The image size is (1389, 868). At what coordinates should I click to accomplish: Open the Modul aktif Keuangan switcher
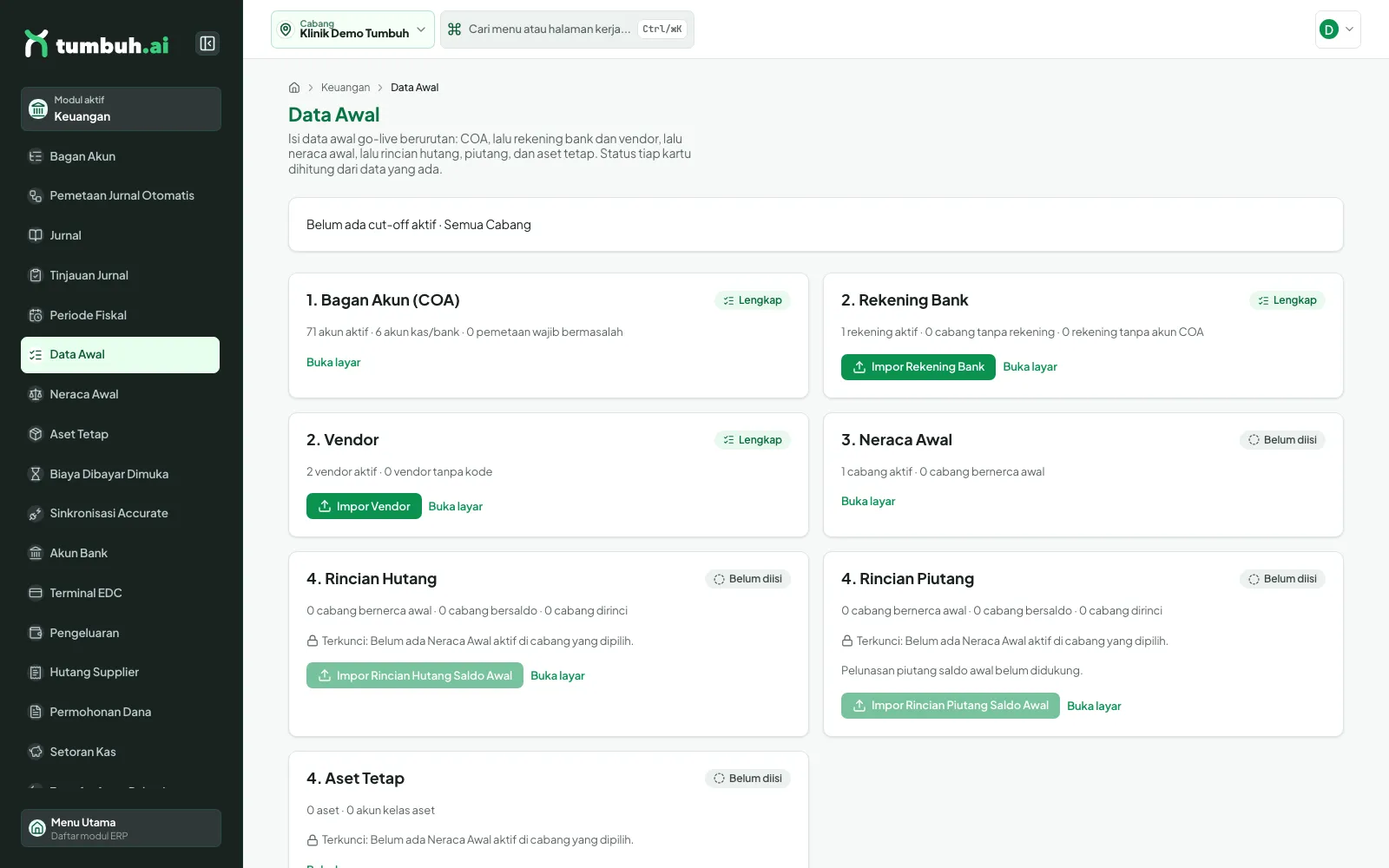pyautogui.click(x=121, y=108)
